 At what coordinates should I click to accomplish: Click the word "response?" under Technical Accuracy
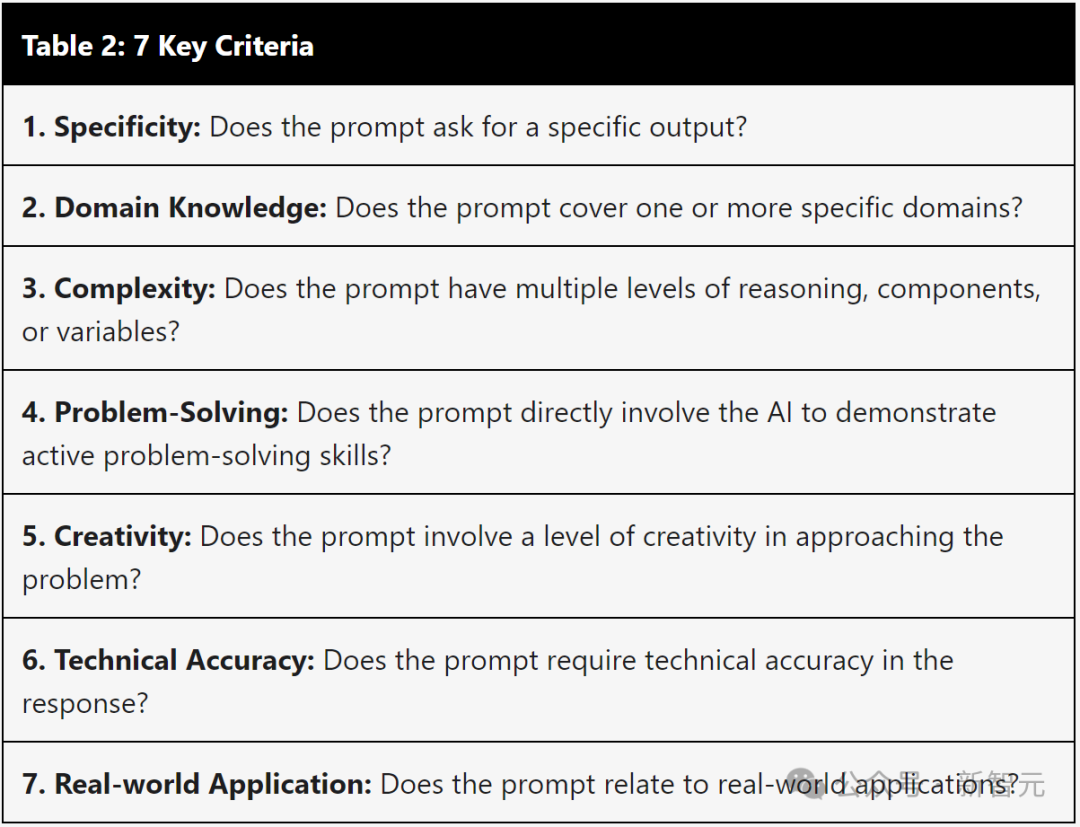click(85, 704)
